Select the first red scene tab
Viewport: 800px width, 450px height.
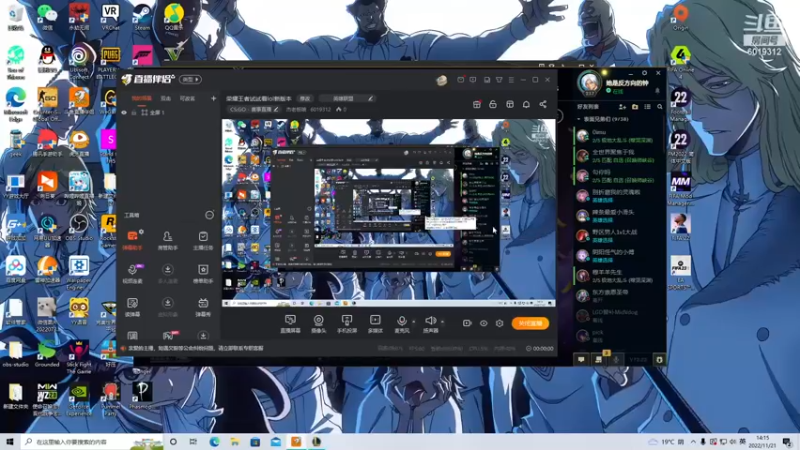click(141, 98)
